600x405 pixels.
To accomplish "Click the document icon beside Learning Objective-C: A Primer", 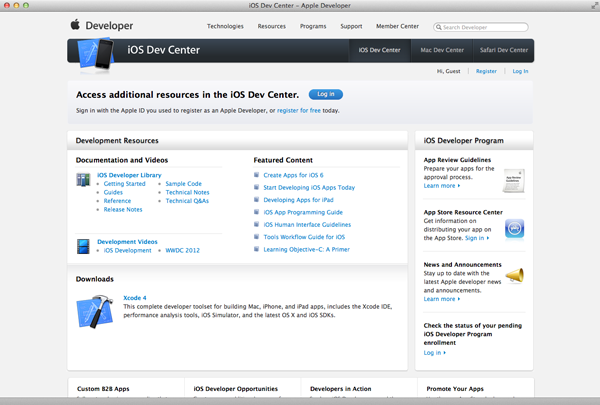I will [x=256, y=249].
